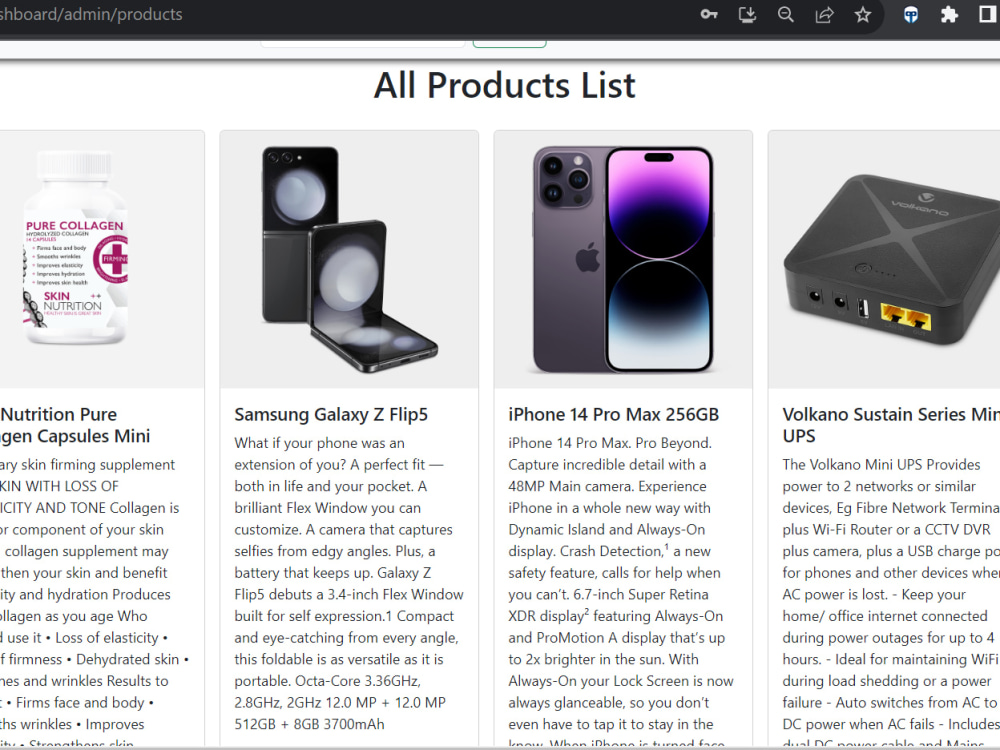Screen dimensions: 1000x750
Task: Select the Samsung Galaxy Z Flip5 title
Action: 331,415
